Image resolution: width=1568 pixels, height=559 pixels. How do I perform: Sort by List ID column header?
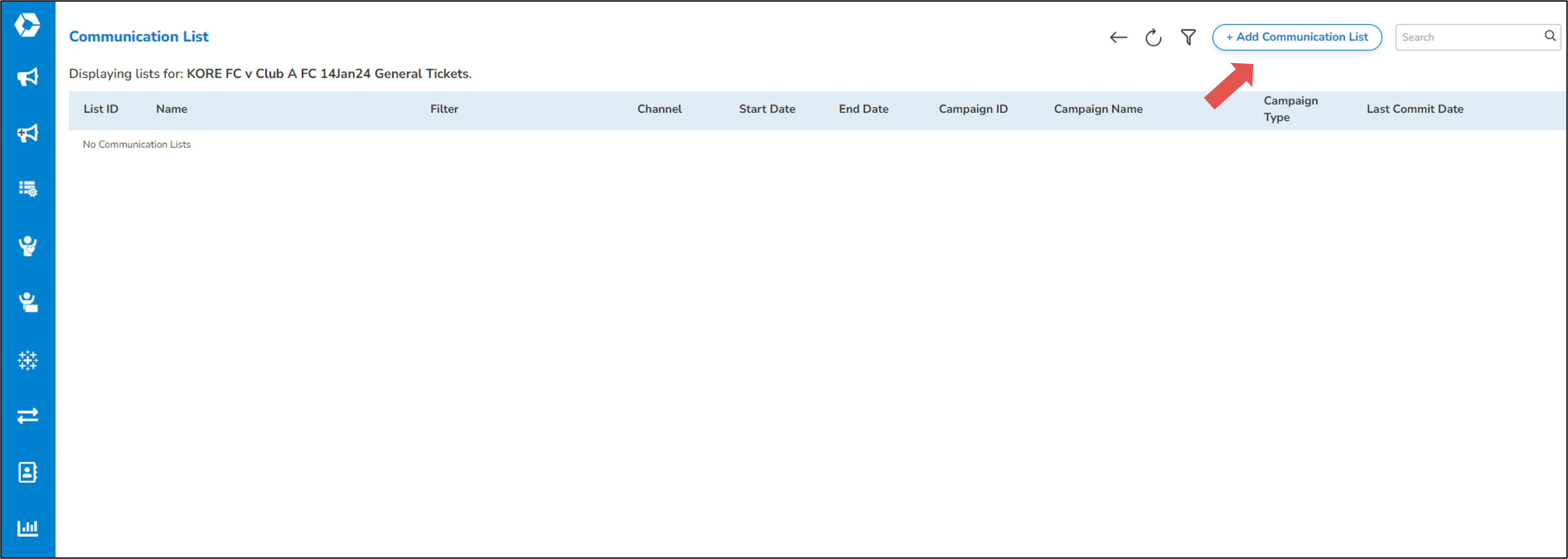(101, 109)
